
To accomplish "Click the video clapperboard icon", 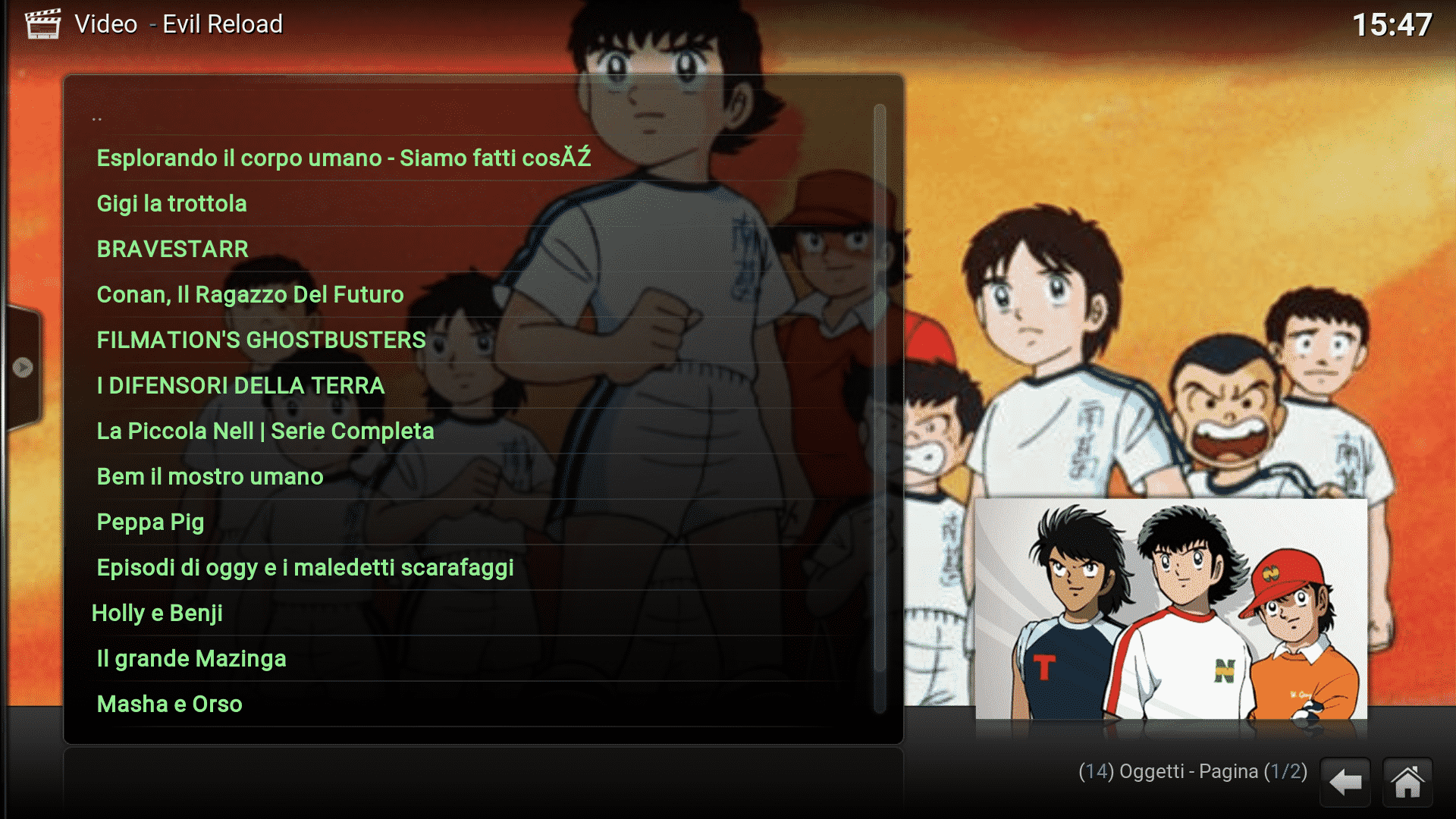I will 42,24.
